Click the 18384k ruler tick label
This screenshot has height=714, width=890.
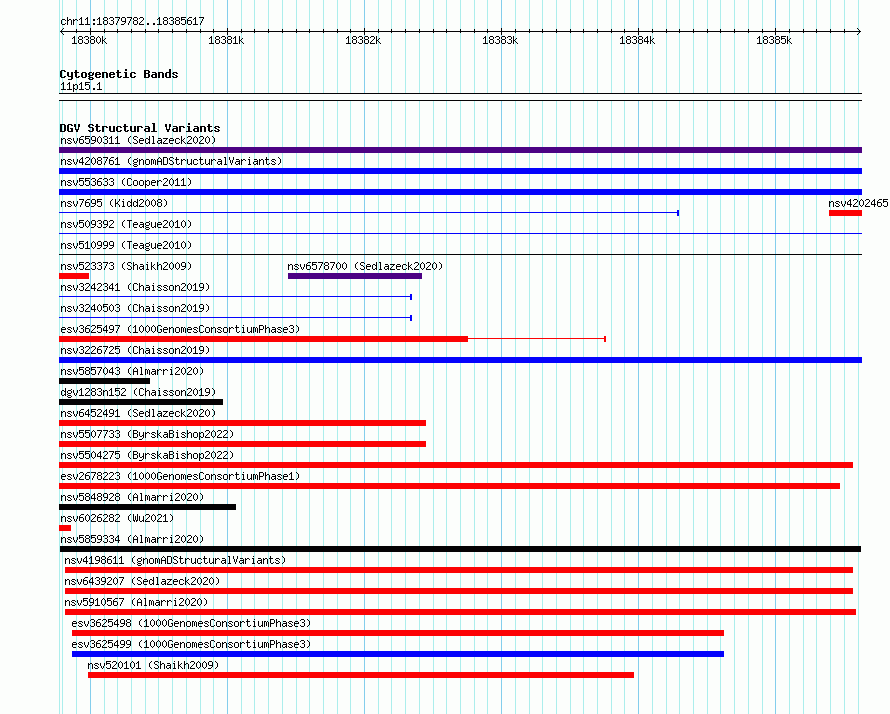click(x=637, y=40)
